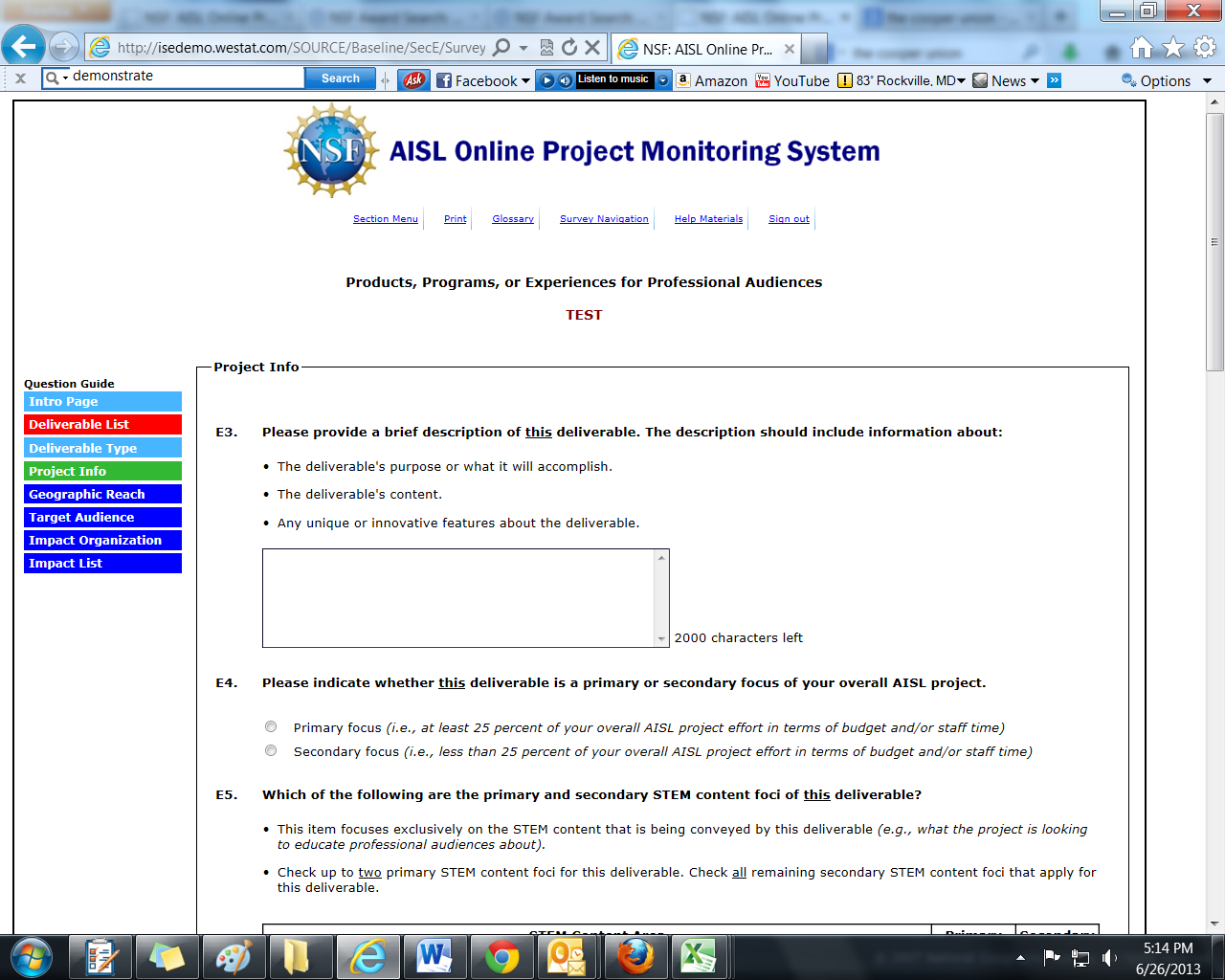Open the Amazon toolbar shortcut
1225x980 pixels.
pyautogui.click(x=712, y=80)
